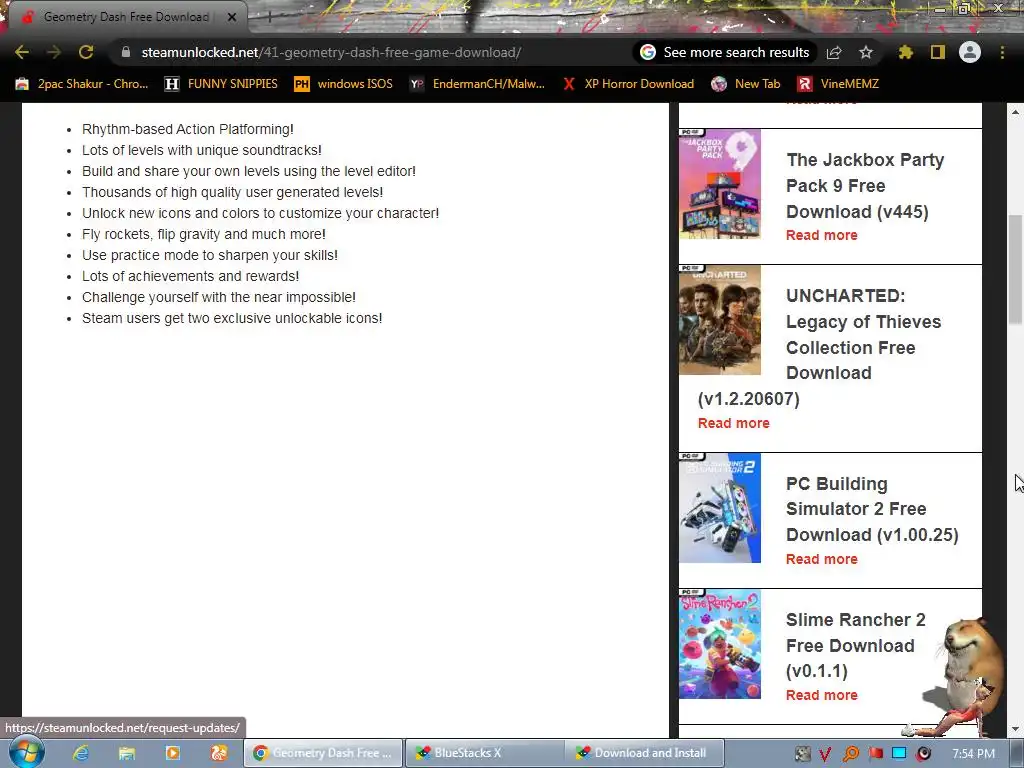Open the New Tab bookmark
The image size is (1024, 768).
click(746, 84)
